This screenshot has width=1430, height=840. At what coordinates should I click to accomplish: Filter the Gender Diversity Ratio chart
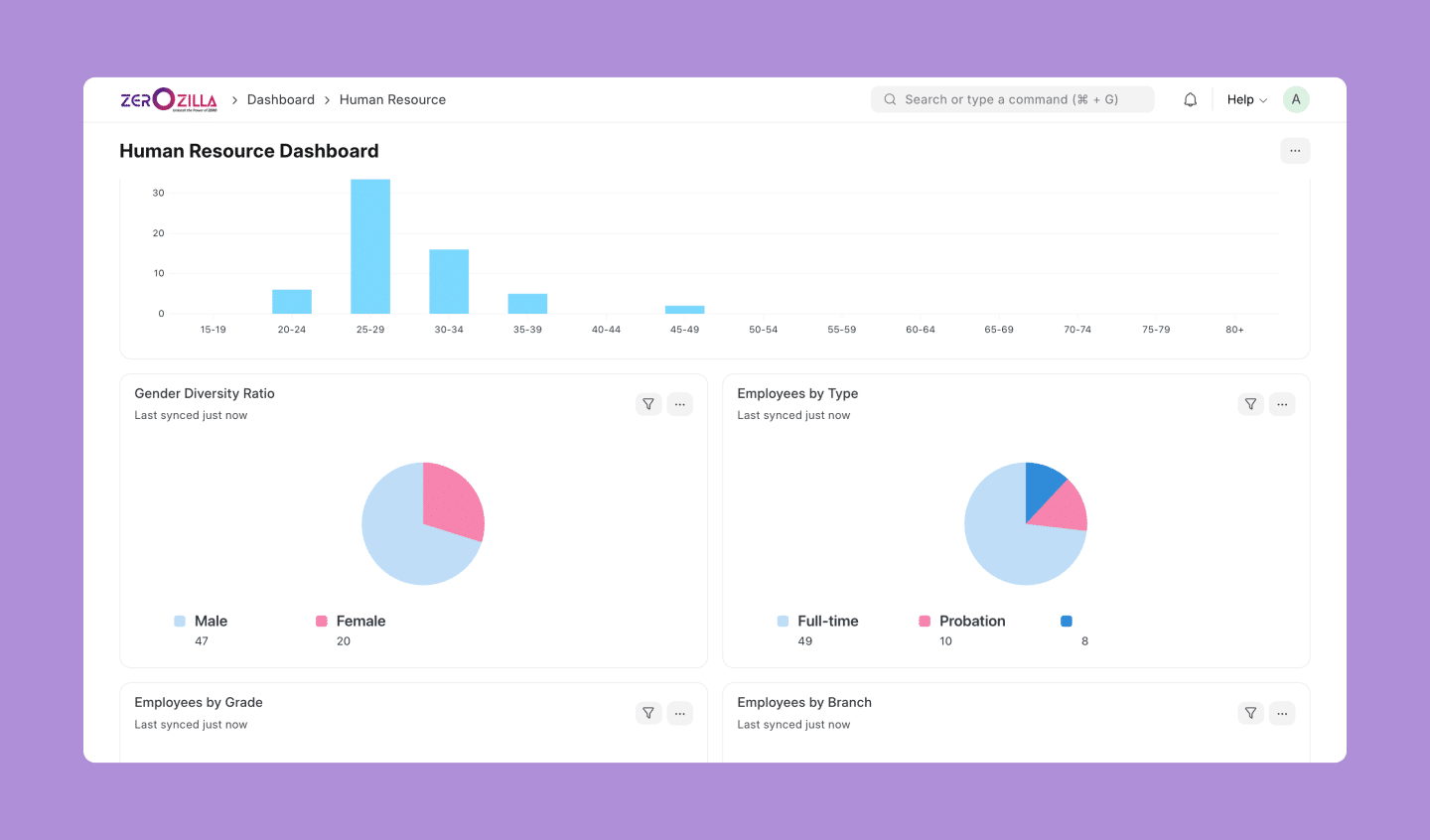tap(648, 404)
